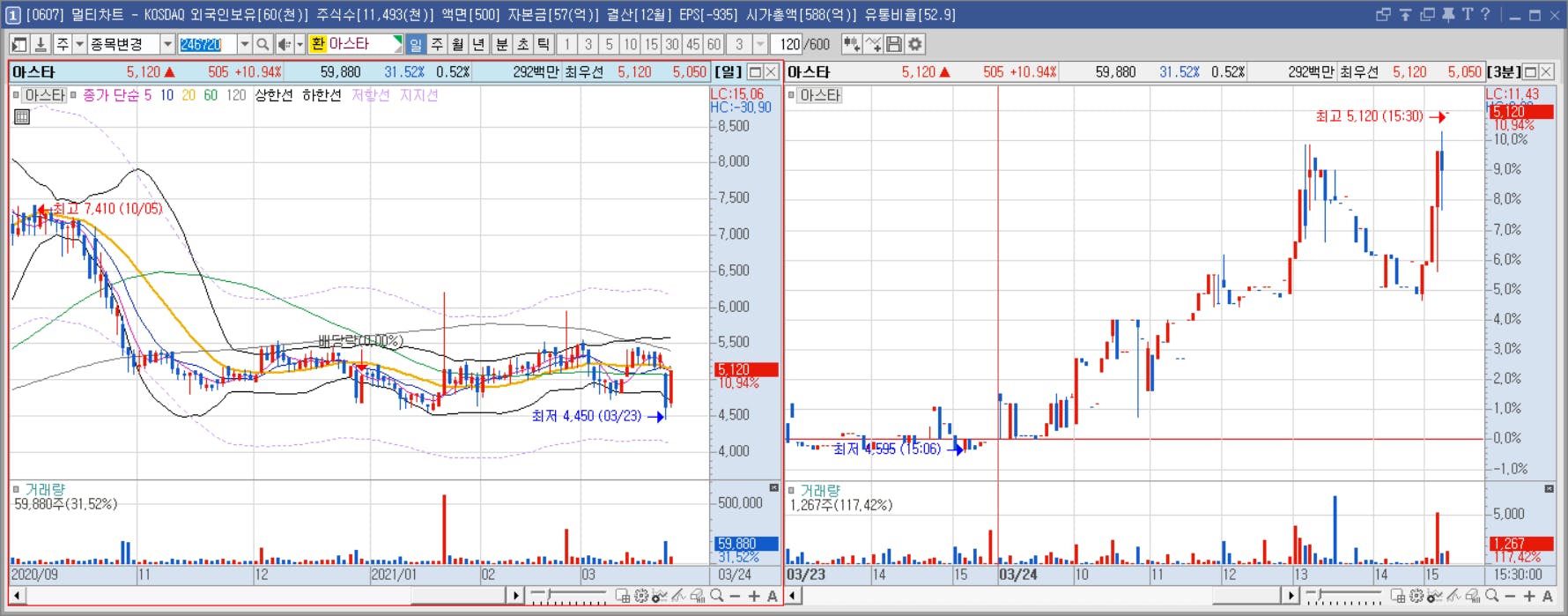Screen dimensions: 1568x616
Task: Zoom in with plus icon on right chart
Action: pos(1529,597)
